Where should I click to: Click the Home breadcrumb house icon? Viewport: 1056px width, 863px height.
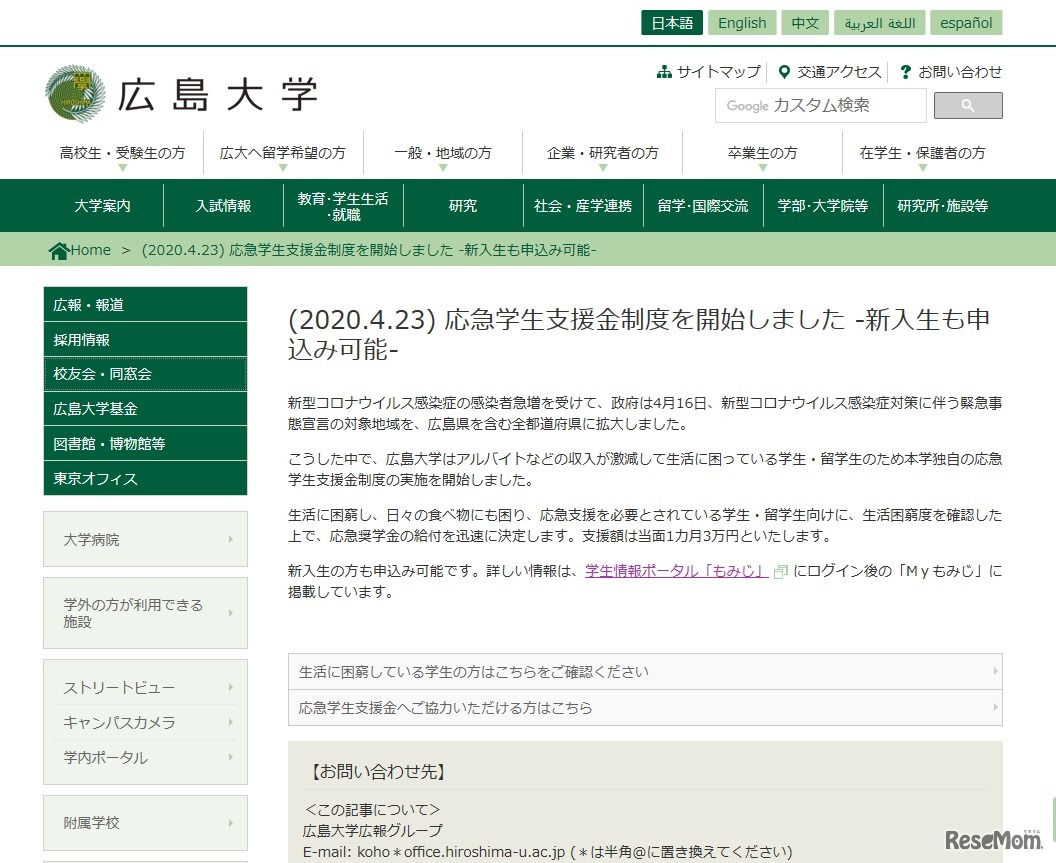pos(58,249)
